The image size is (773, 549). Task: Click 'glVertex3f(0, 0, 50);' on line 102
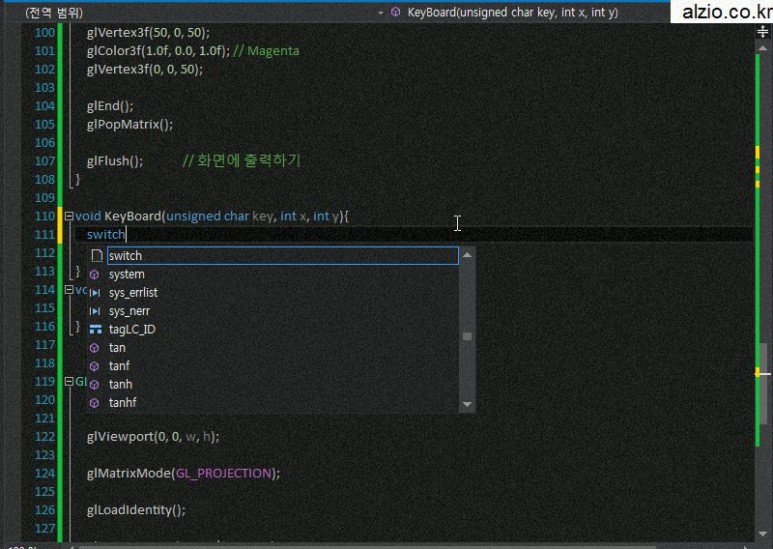tap(144, 69)
